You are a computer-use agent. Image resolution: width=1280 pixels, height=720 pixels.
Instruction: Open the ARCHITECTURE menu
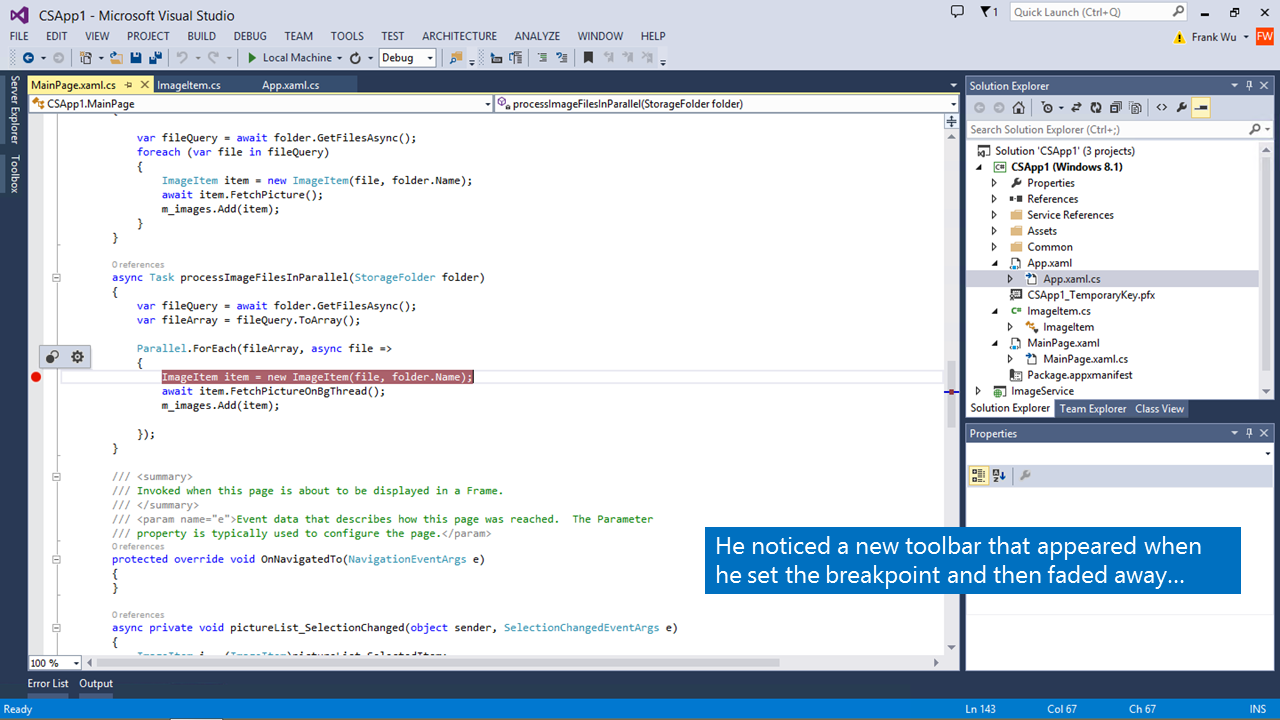(x=459, y=36)
